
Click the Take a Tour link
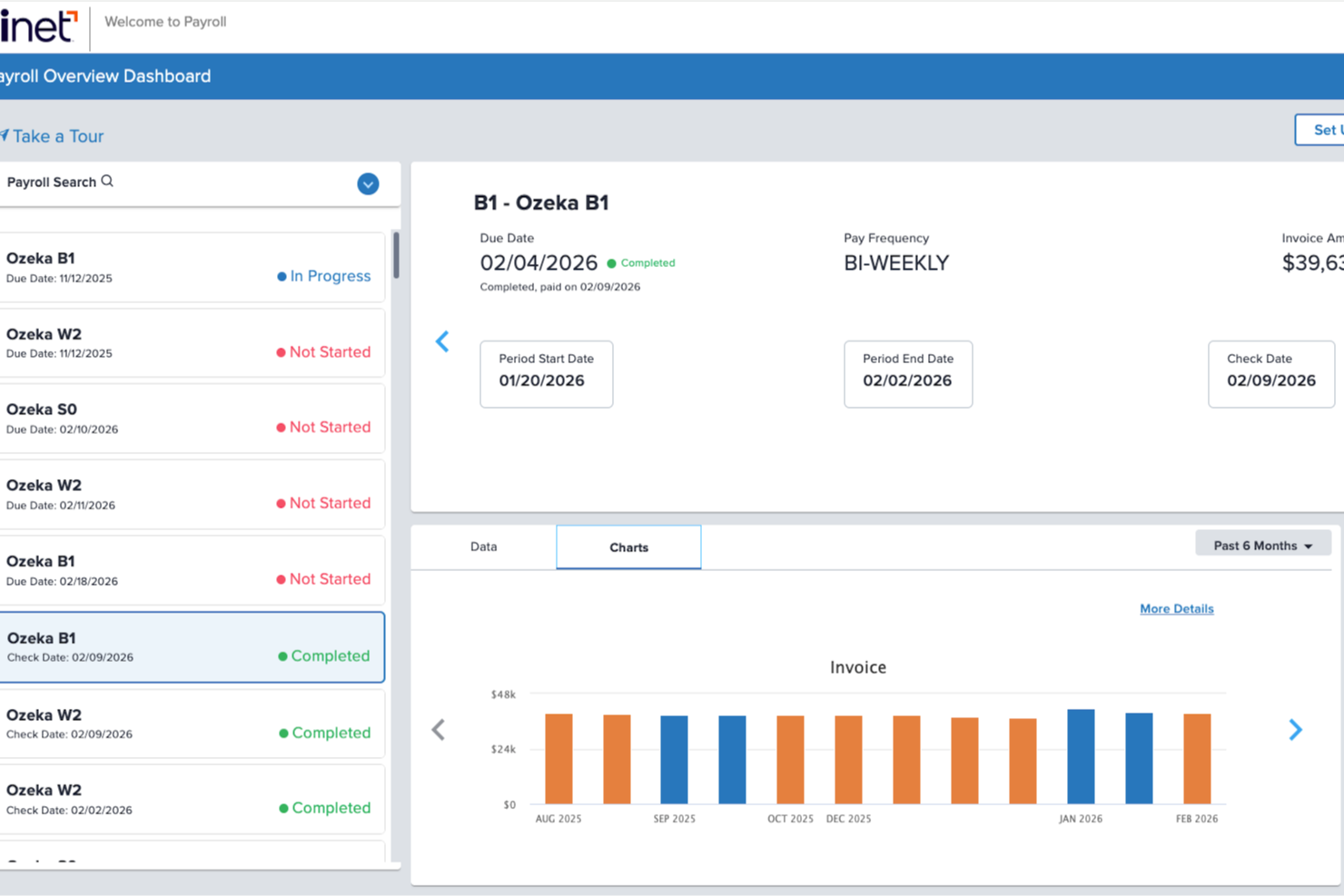tap(60, 135)
